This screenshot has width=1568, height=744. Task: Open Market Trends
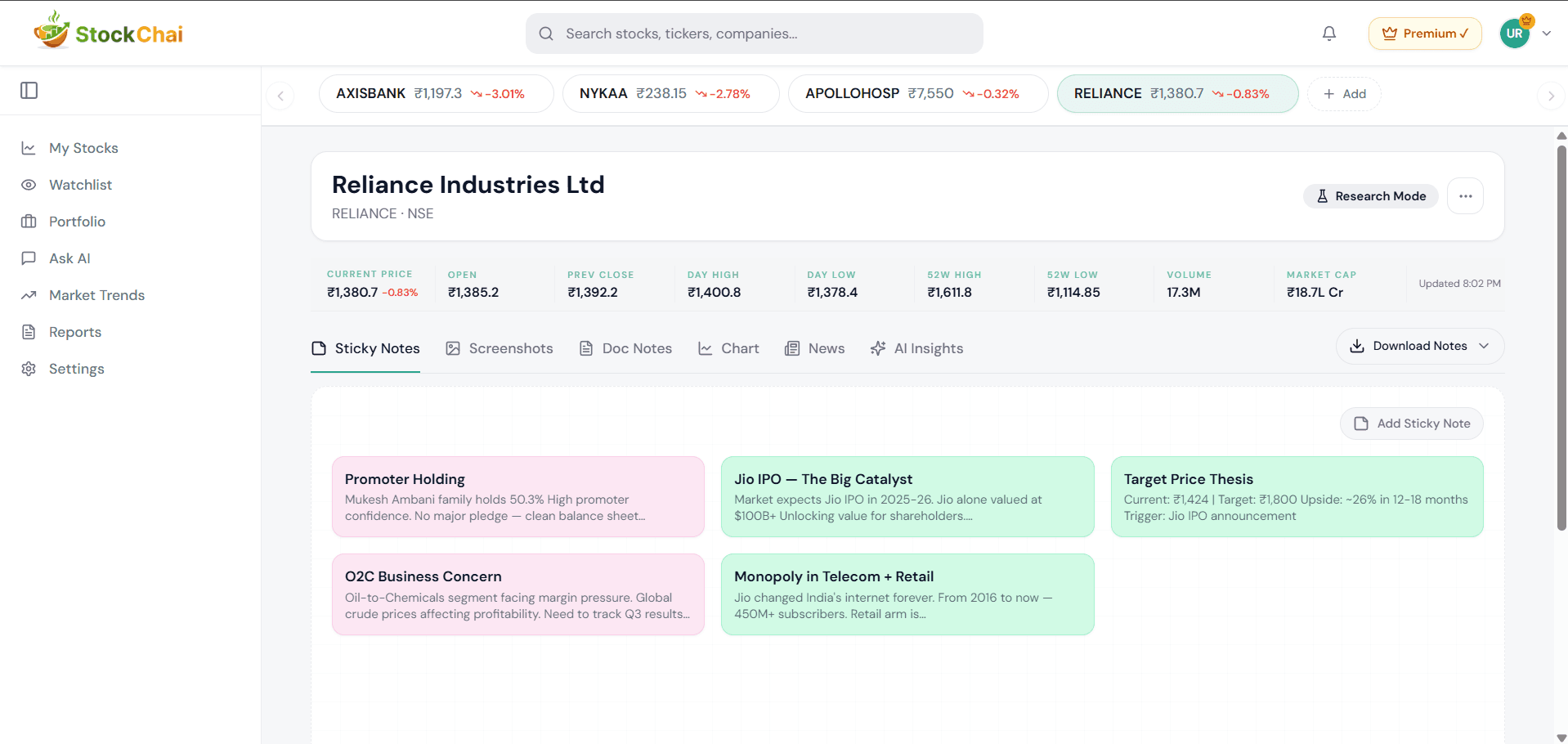[96, 295]
